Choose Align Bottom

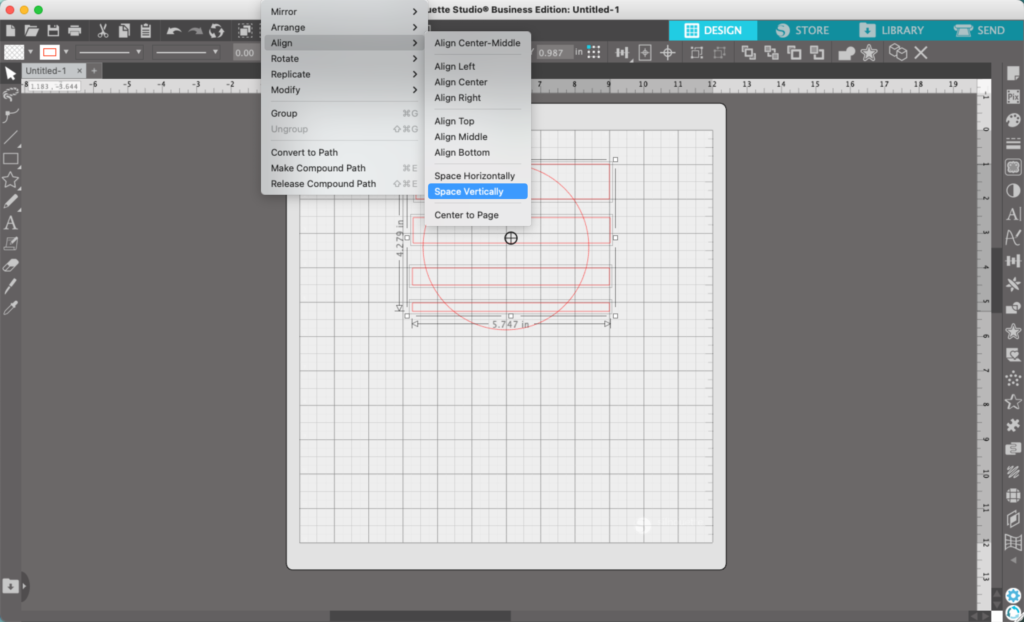click(x=477, y=152)
